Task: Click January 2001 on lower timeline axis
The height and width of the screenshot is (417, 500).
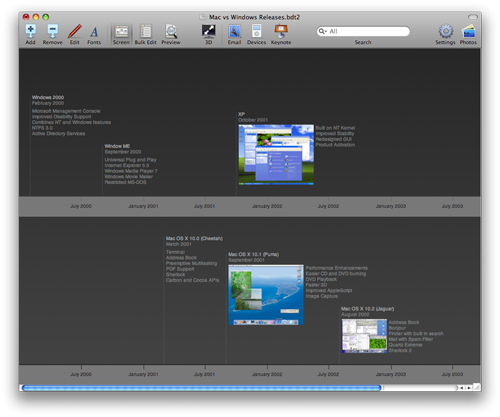Action: click(x=143, y=374)
